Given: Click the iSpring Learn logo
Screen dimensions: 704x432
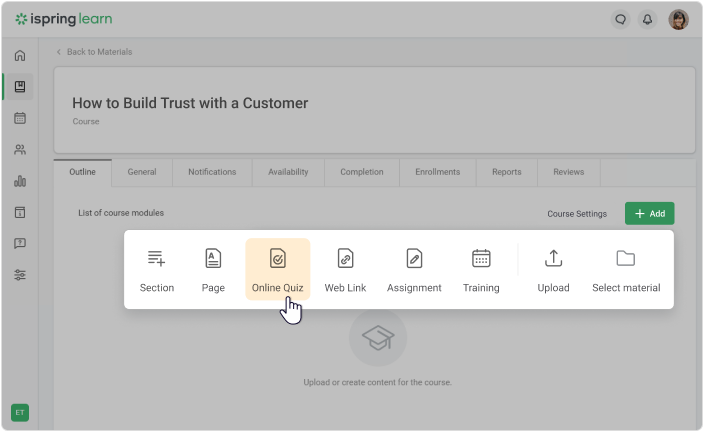Looking at the screenshot, I should (x=64, y=19).
